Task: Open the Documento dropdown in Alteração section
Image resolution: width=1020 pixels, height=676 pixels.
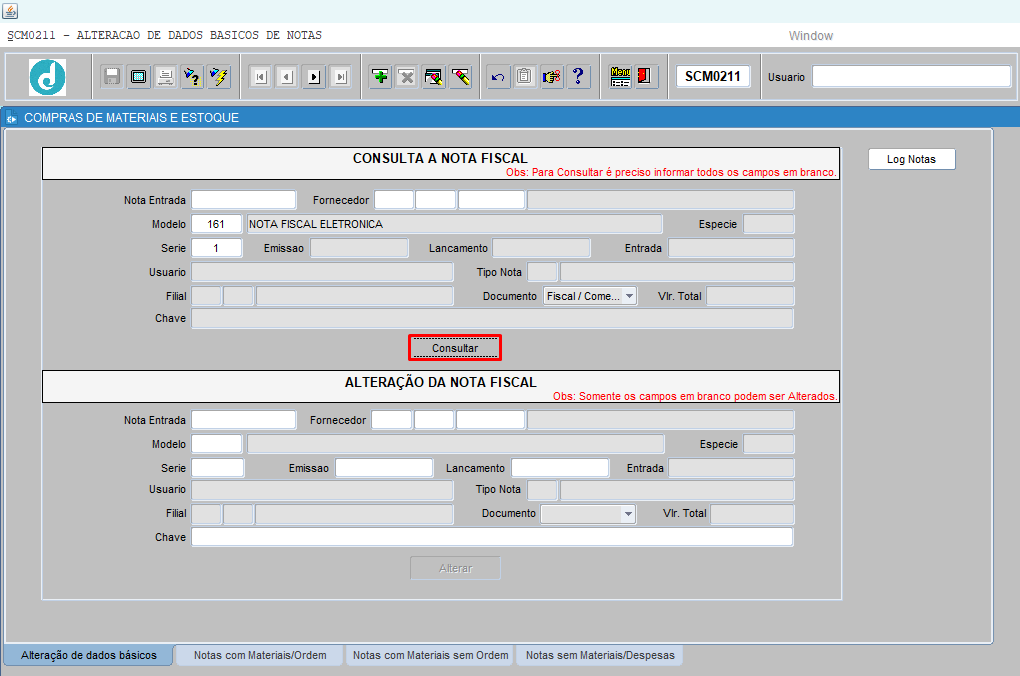Action: pos(628,514)
